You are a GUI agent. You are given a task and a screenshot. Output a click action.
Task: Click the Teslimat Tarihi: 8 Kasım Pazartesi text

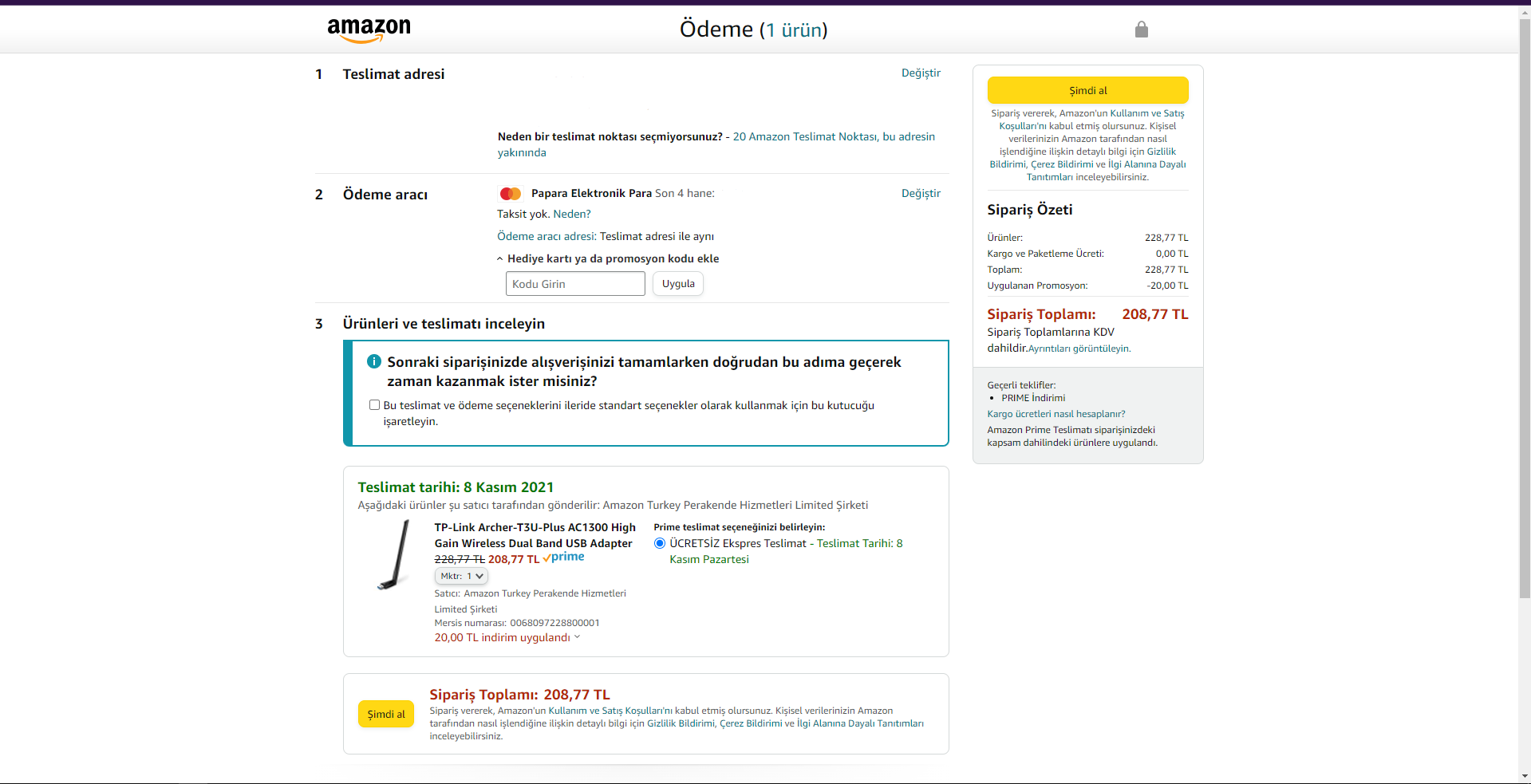click(786, 551)
